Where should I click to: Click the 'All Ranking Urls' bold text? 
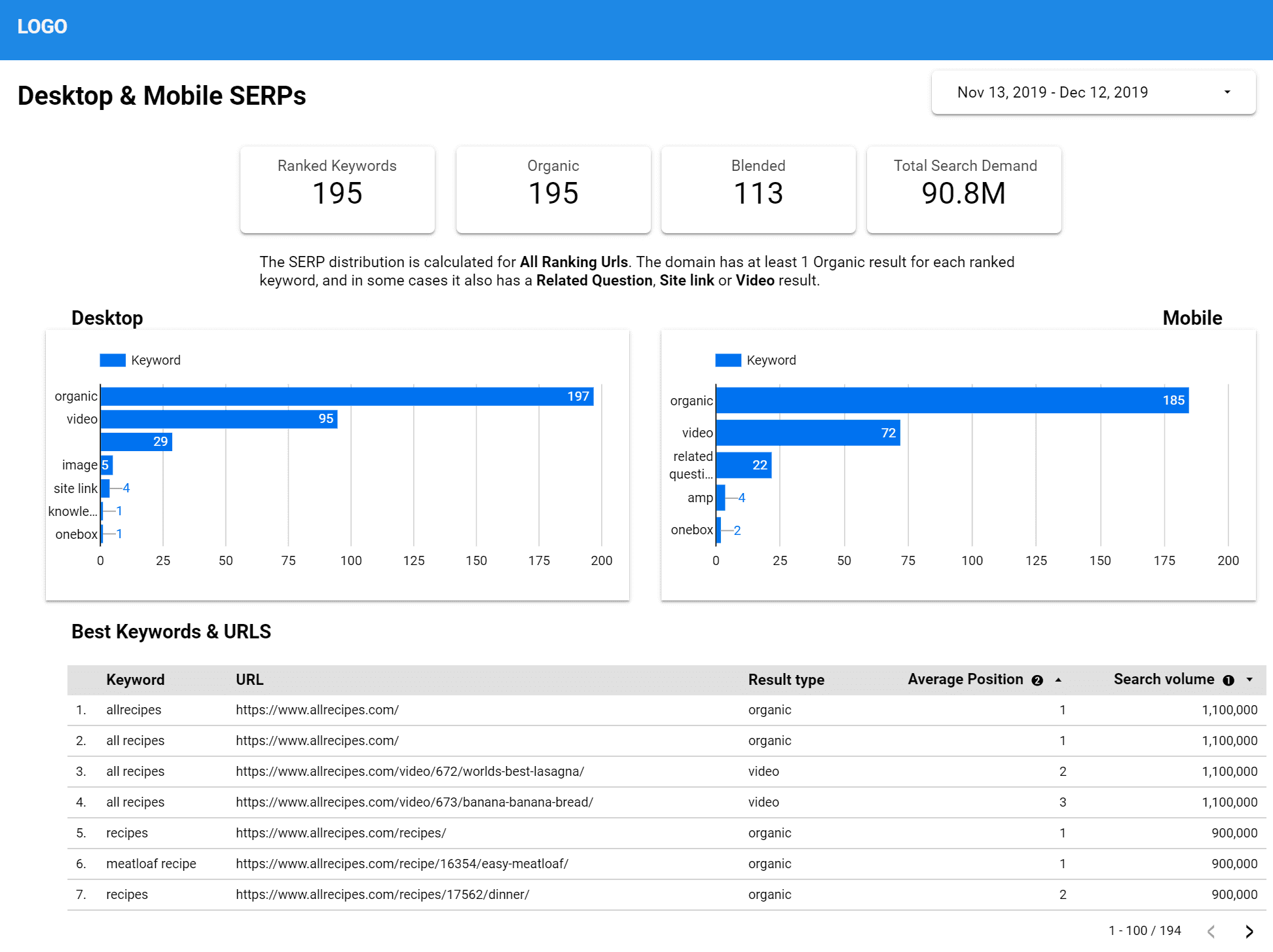click(x=574, y=262)
